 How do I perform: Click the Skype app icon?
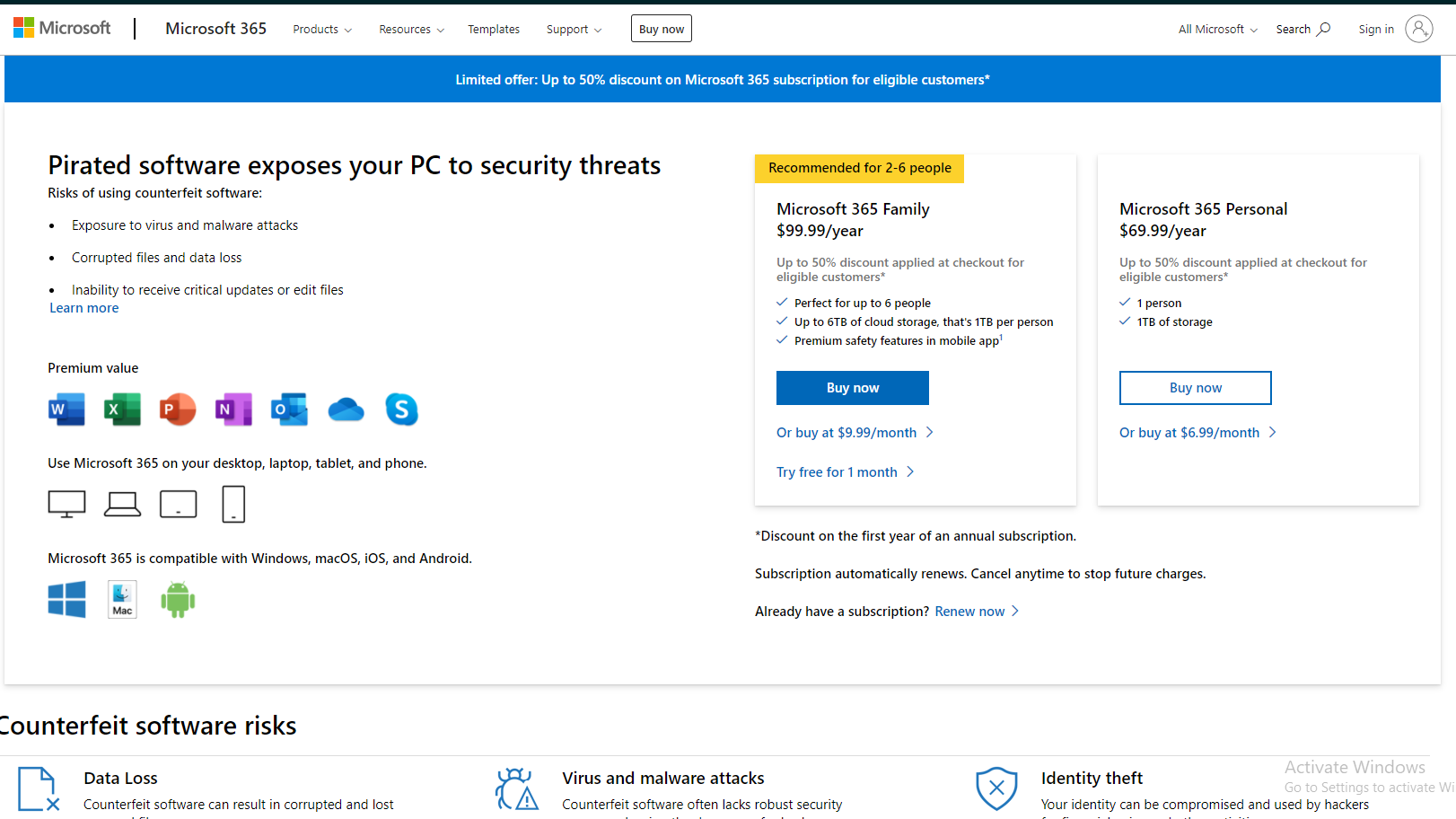click(x=401, y=409)
